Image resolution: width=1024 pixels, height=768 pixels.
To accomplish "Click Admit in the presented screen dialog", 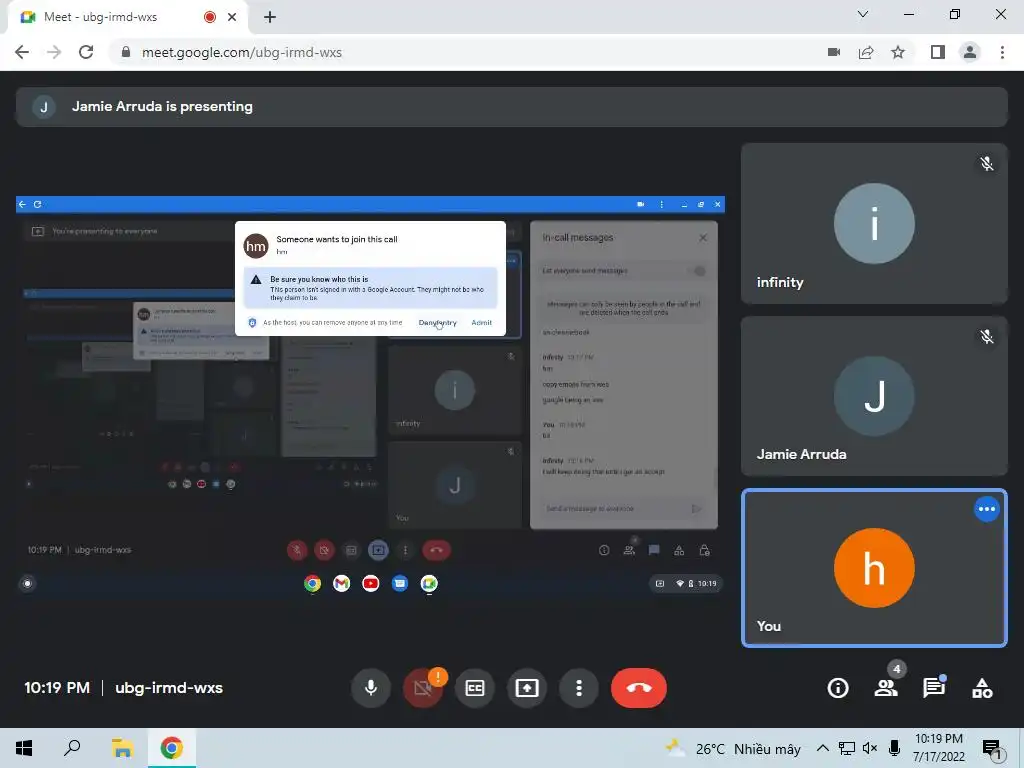I will [482, 323].
